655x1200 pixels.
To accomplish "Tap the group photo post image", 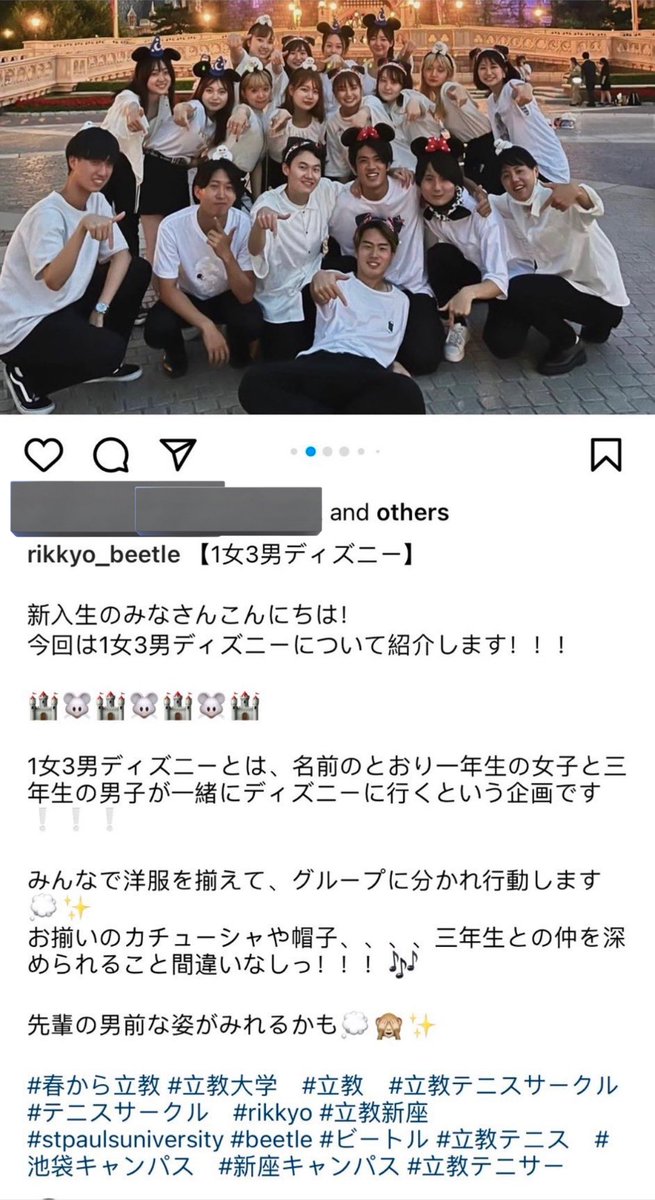I will tap(327, 207).
